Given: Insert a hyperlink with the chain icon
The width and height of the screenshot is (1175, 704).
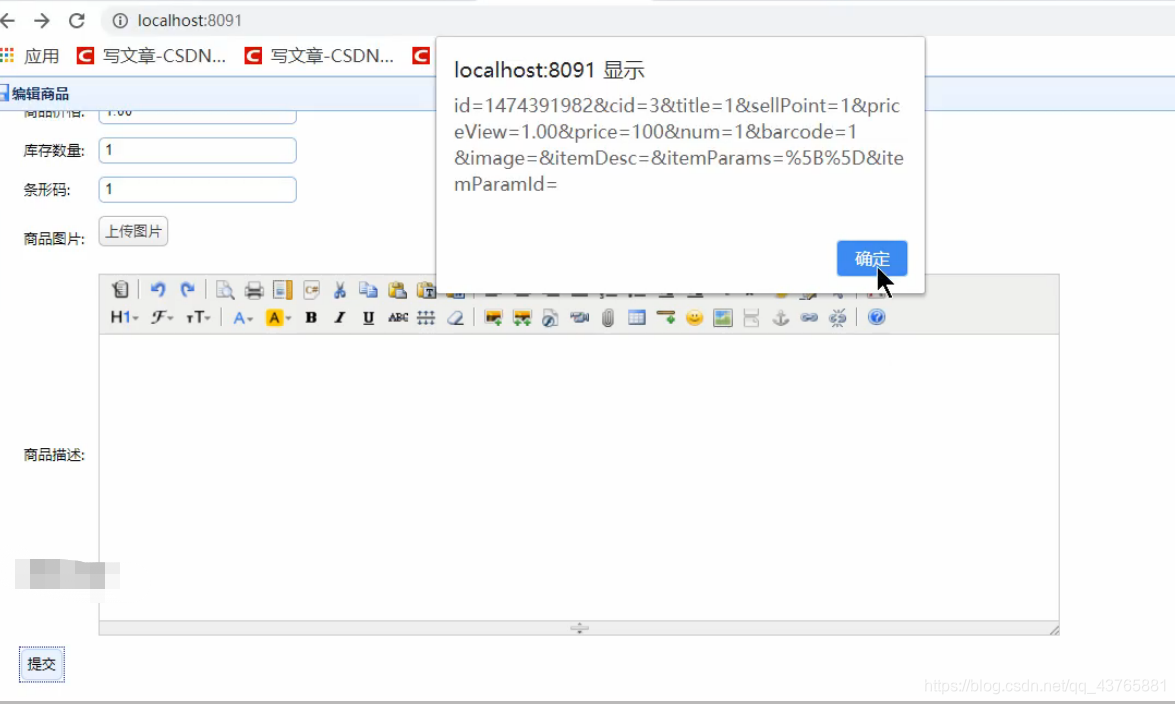Looking at the screenshot, I should coord(809,318).
